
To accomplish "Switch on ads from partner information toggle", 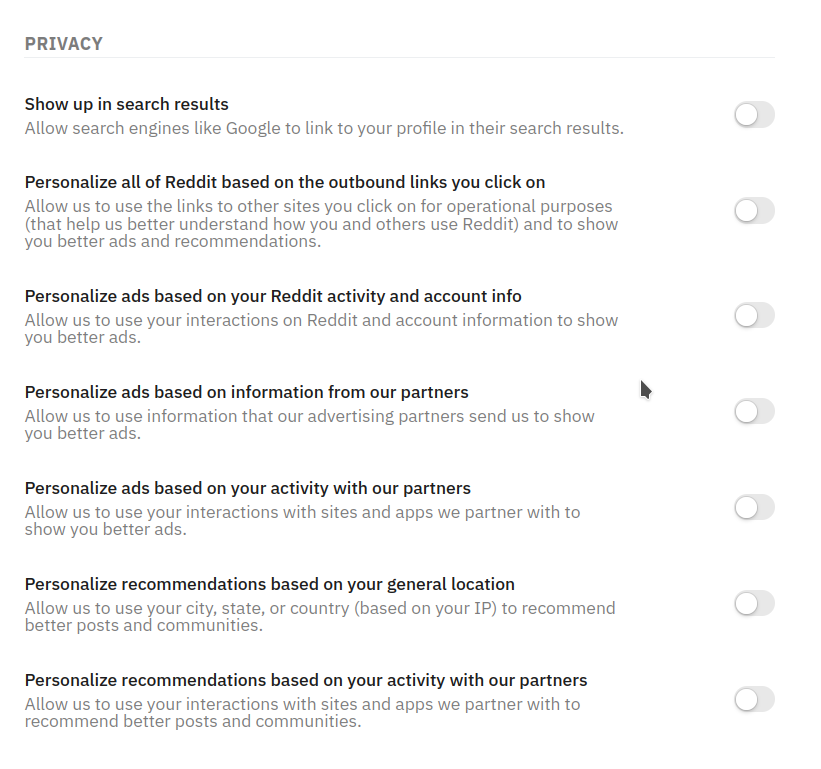I will click(x=754, y=411).
